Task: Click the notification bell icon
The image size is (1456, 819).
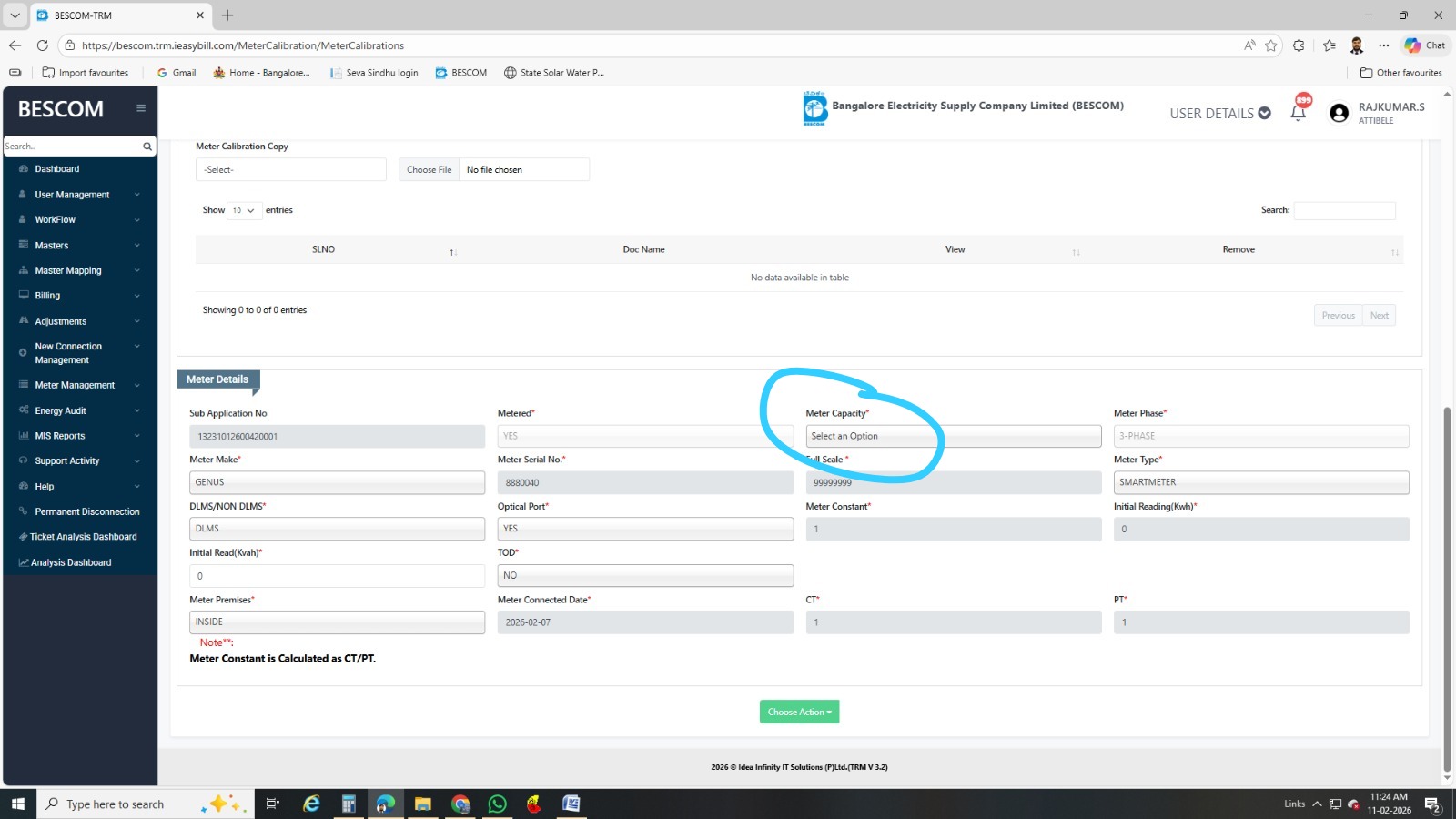Action: 1299,113
